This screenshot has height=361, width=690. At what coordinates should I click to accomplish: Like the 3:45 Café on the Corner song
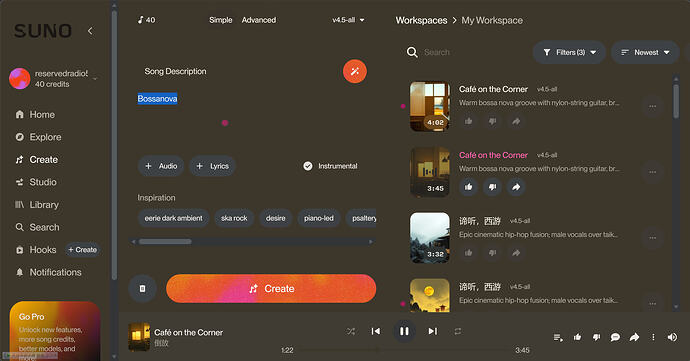point(469,187)
